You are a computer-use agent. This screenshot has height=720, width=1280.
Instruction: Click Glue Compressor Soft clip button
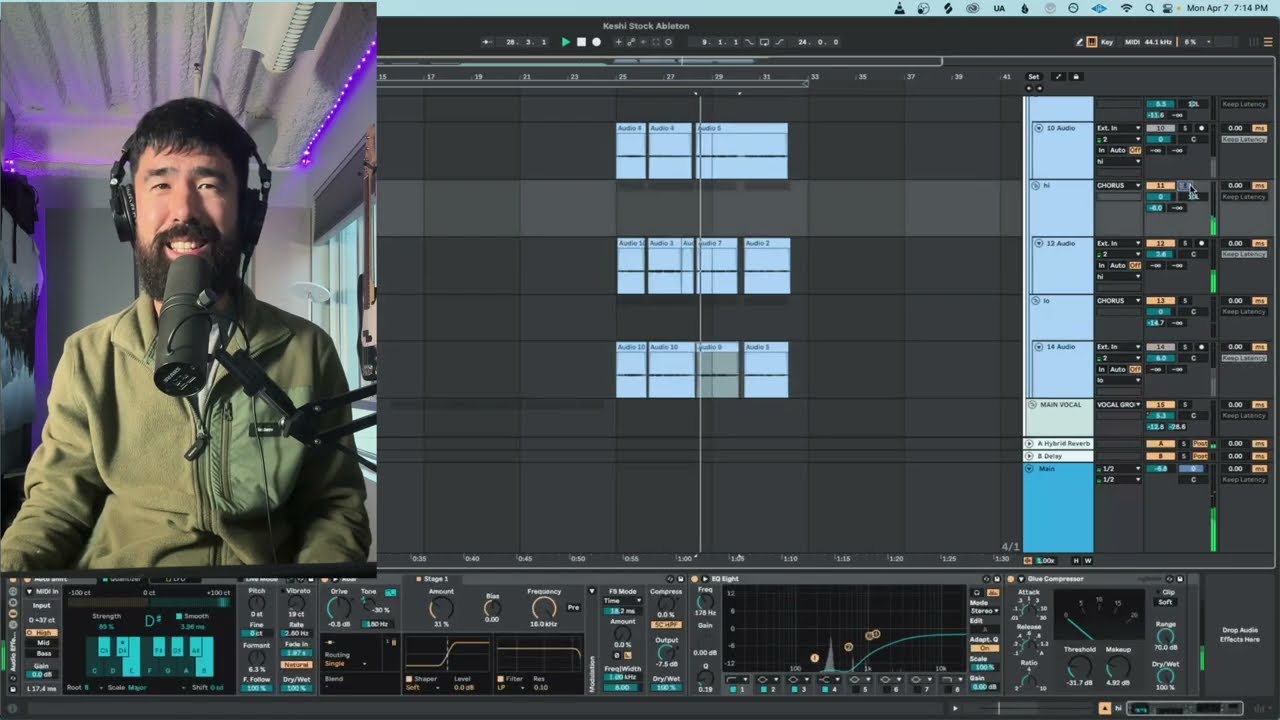click(x=1165, y=602)
